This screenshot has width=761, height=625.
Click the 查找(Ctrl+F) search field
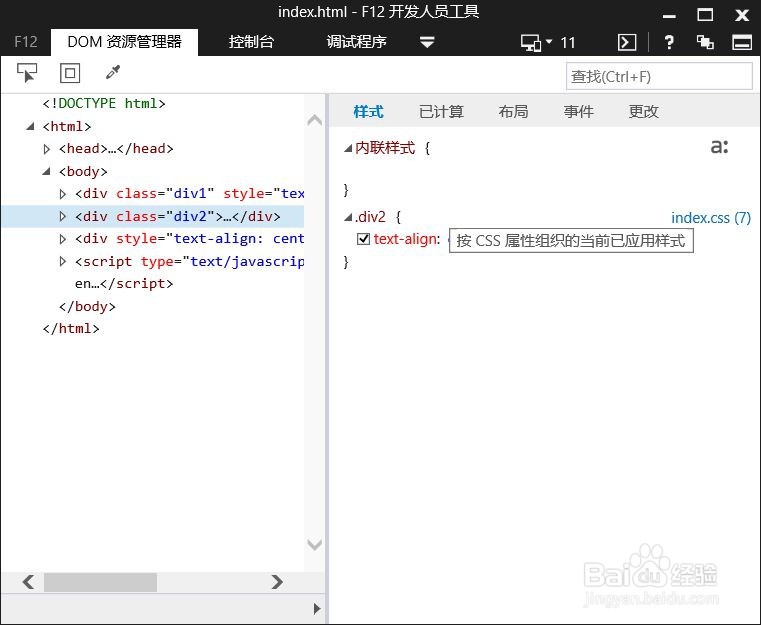659,77
